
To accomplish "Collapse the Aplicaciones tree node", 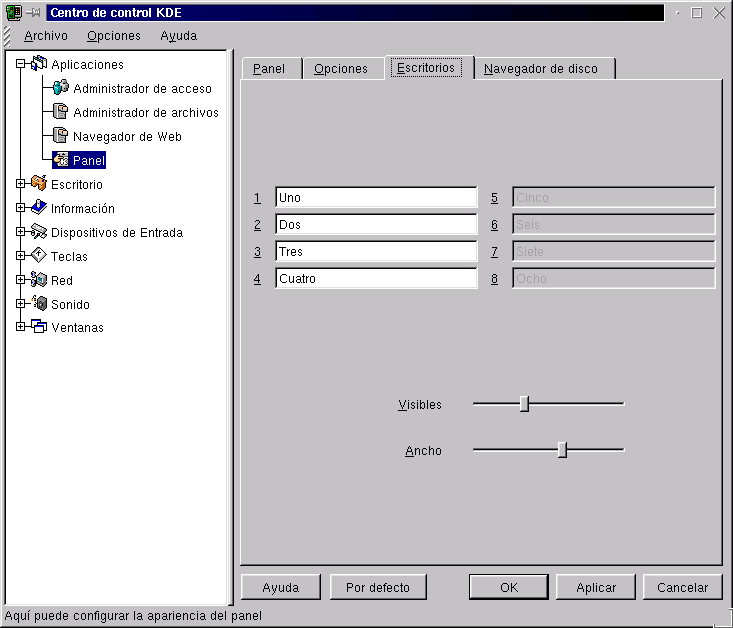I will [x=20, y=64].
